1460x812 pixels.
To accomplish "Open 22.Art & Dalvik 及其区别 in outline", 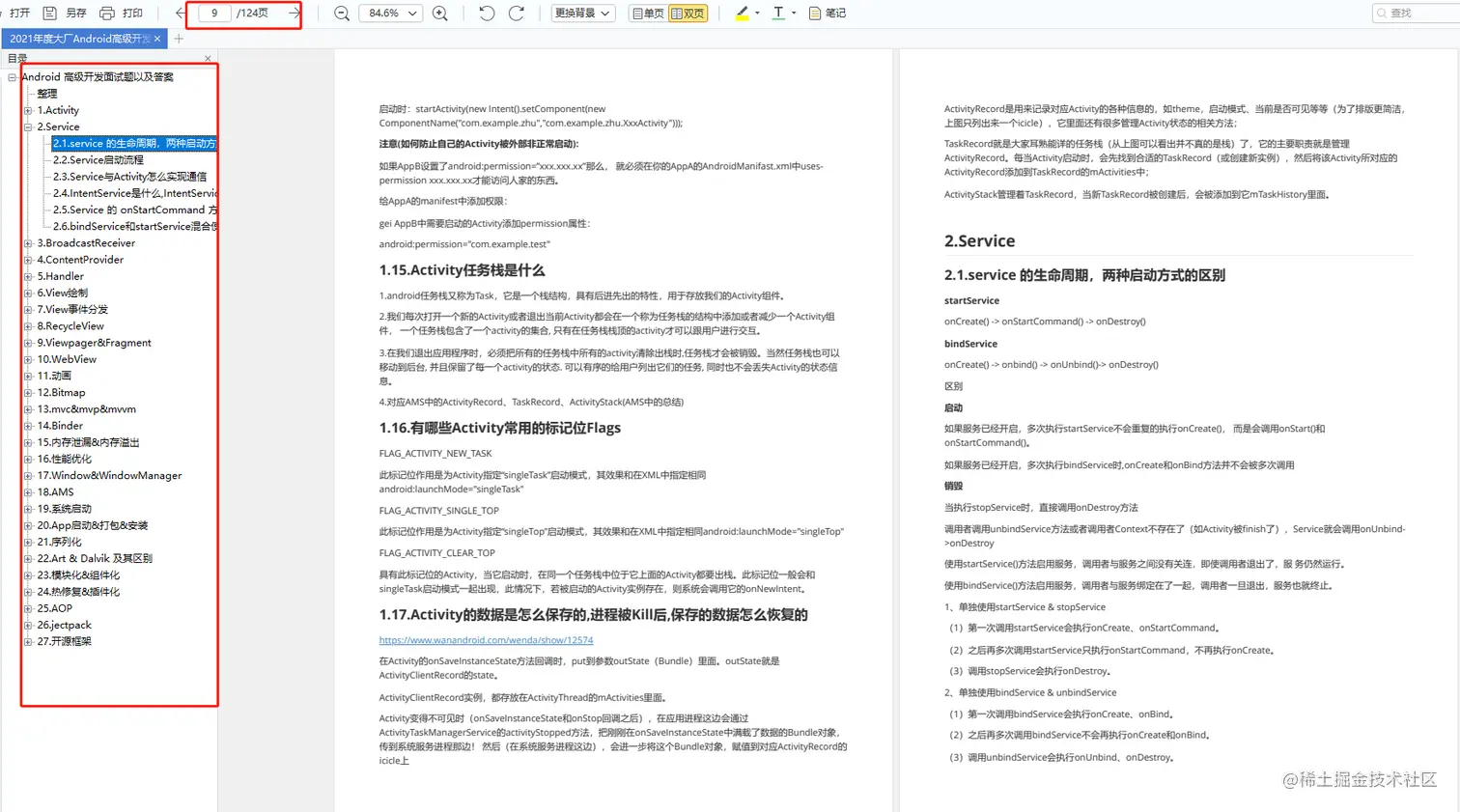I will (x=95, y=558).
